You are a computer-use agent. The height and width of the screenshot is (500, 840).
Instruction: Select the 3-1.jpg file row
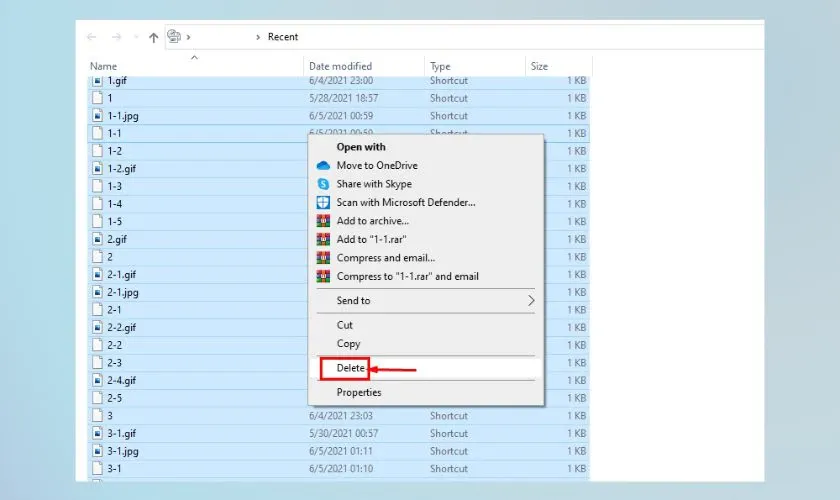point(123,451)
